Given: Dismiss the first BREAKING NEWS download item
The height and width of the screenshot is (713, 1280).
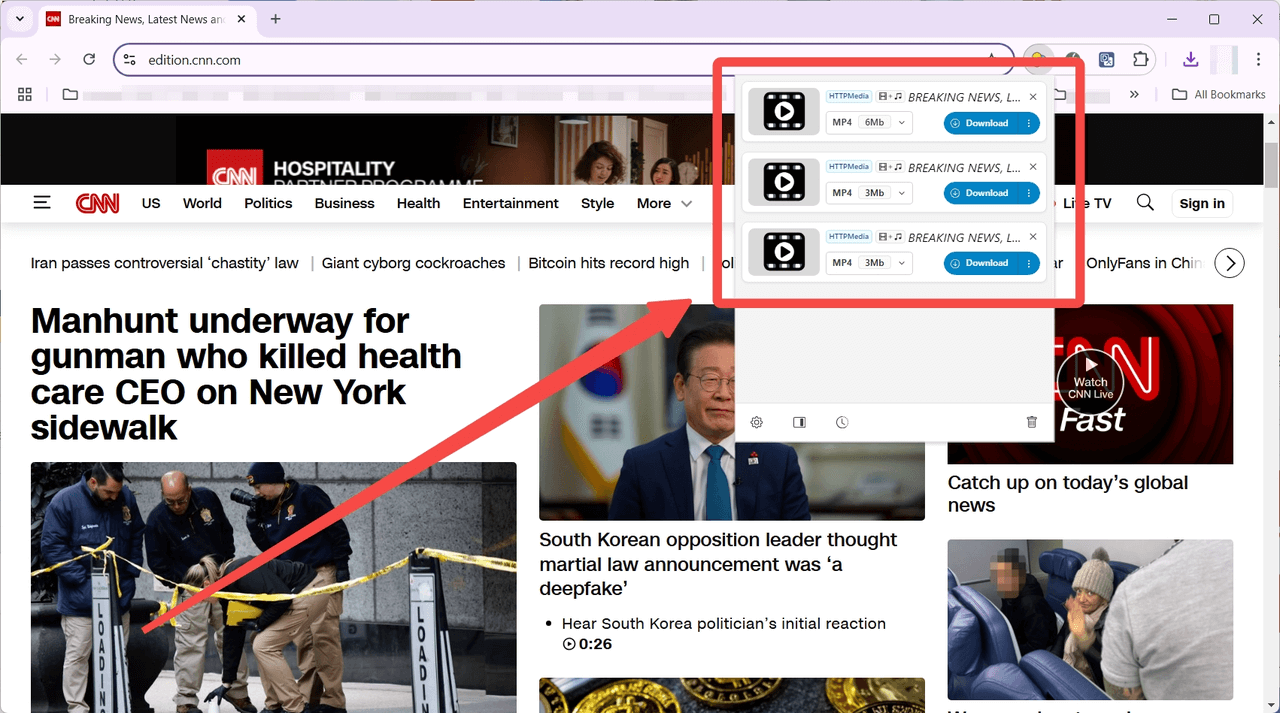Looking at the screenshot, I should [1033, 96].
